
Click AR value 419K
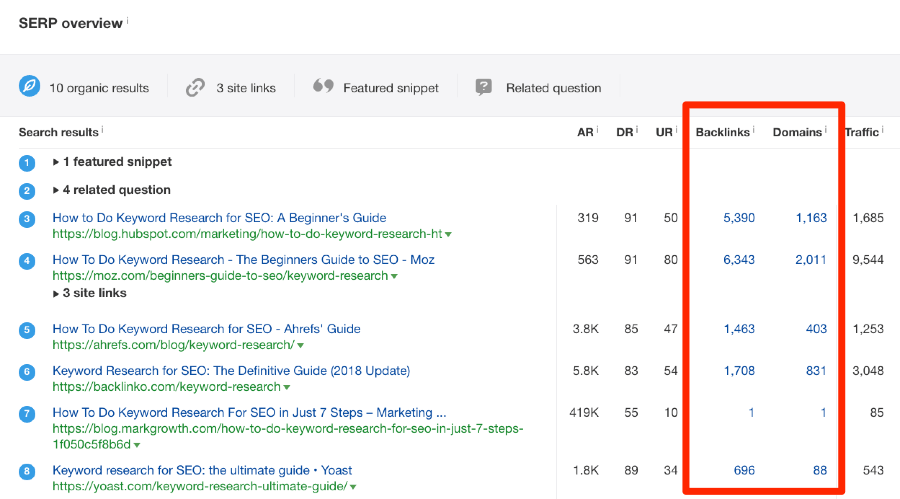tap(584, 412)
